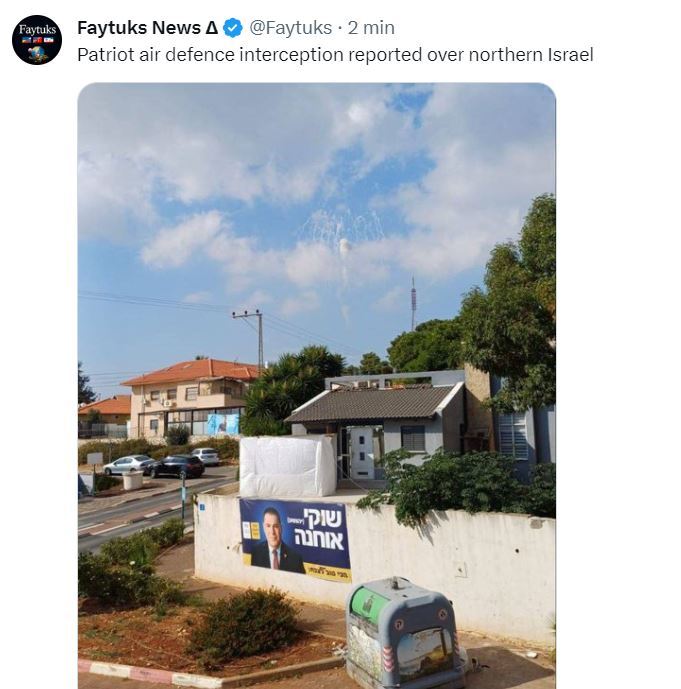Open the Faytuks News display name
Image resolution: width=681 pixels, height=689 pixels.
click(x=139, y=28)
